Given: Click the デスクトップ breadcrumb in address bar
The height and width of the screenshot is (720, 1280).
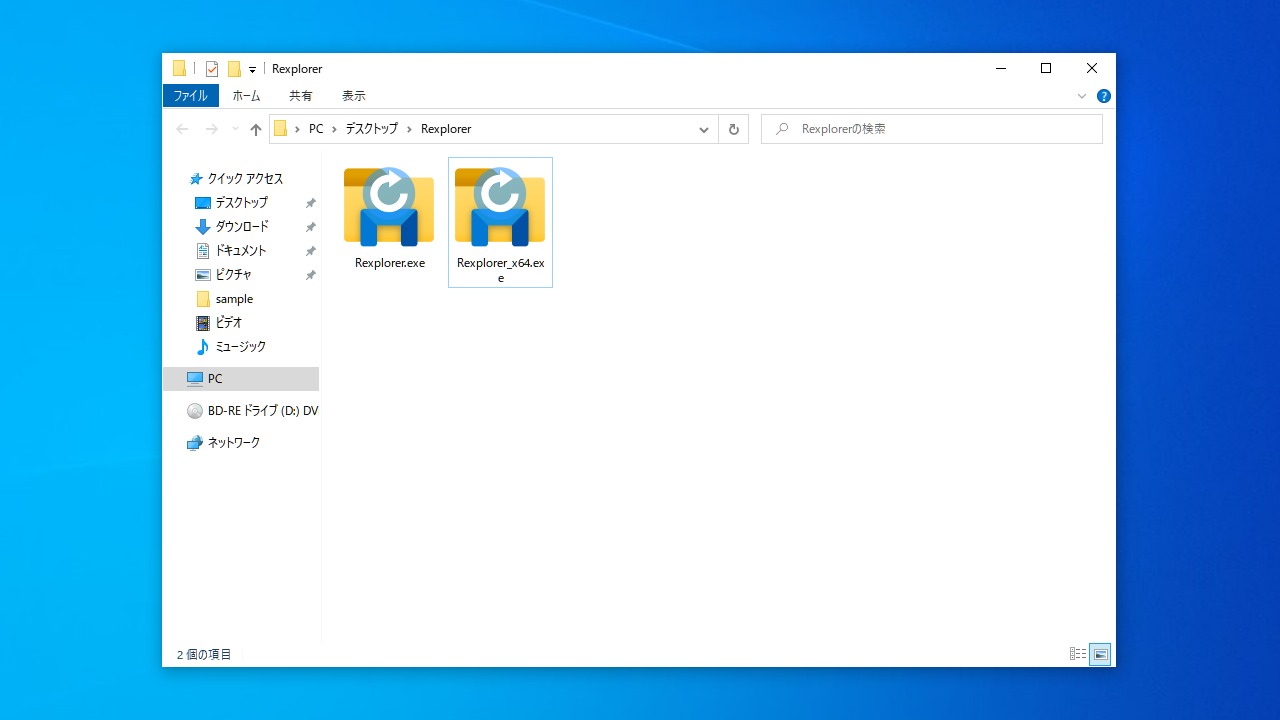Looking at the screenshot, I should pyautogui.click(x=372, y=129).
